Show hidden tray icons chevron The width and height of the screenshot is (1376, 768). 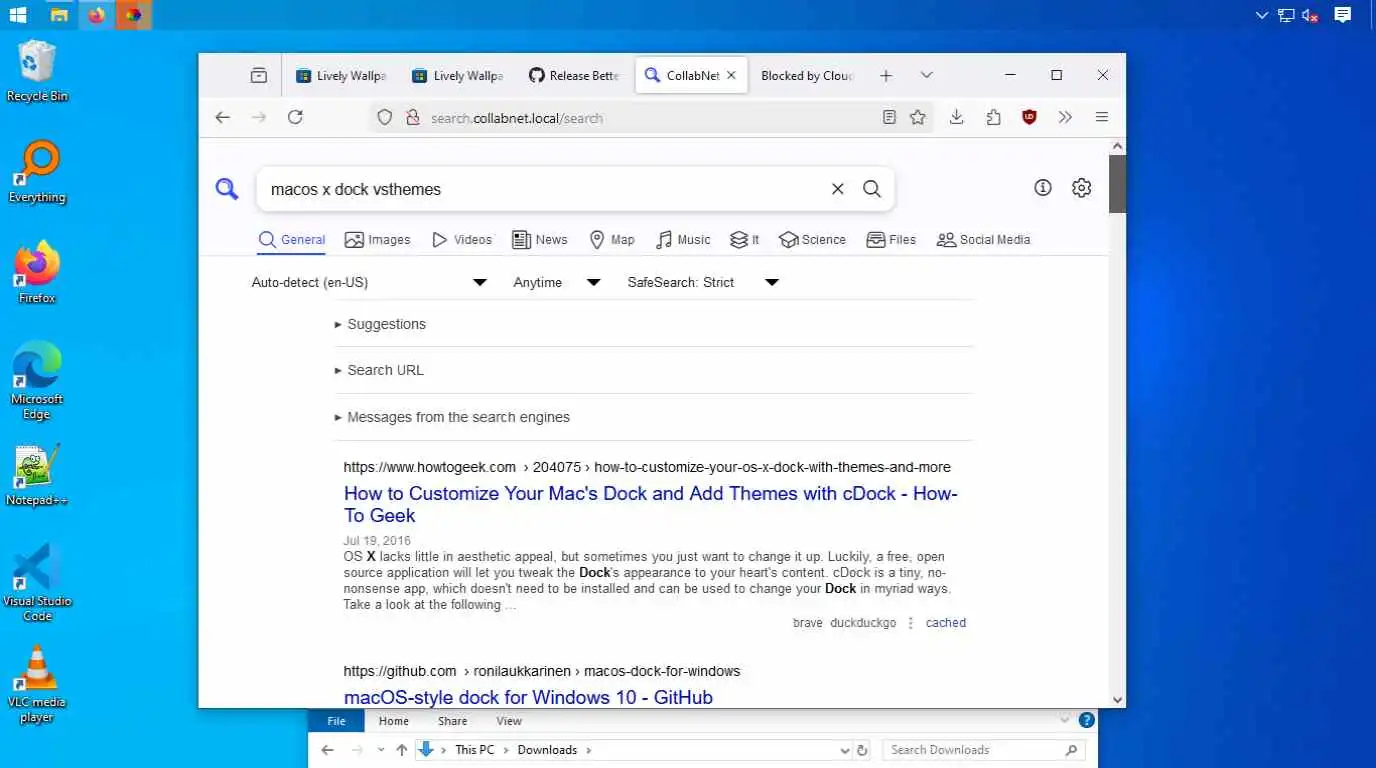[1262, 15]
